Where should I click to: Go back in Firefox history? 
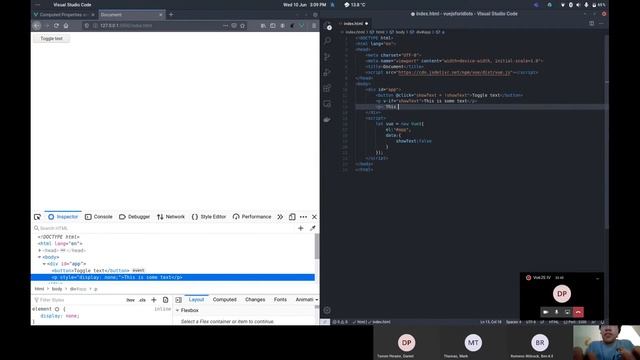pos(37,25)
